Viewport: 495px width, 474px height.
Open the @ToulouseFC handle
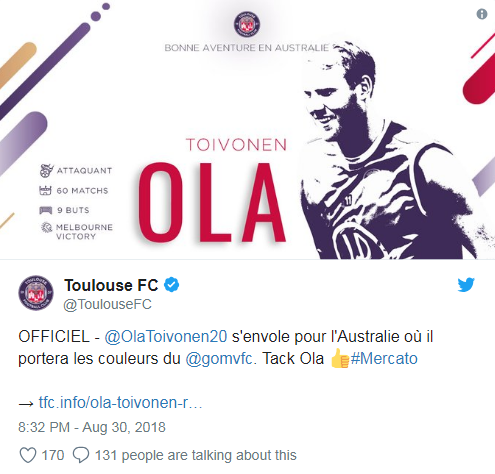(107, 304)
